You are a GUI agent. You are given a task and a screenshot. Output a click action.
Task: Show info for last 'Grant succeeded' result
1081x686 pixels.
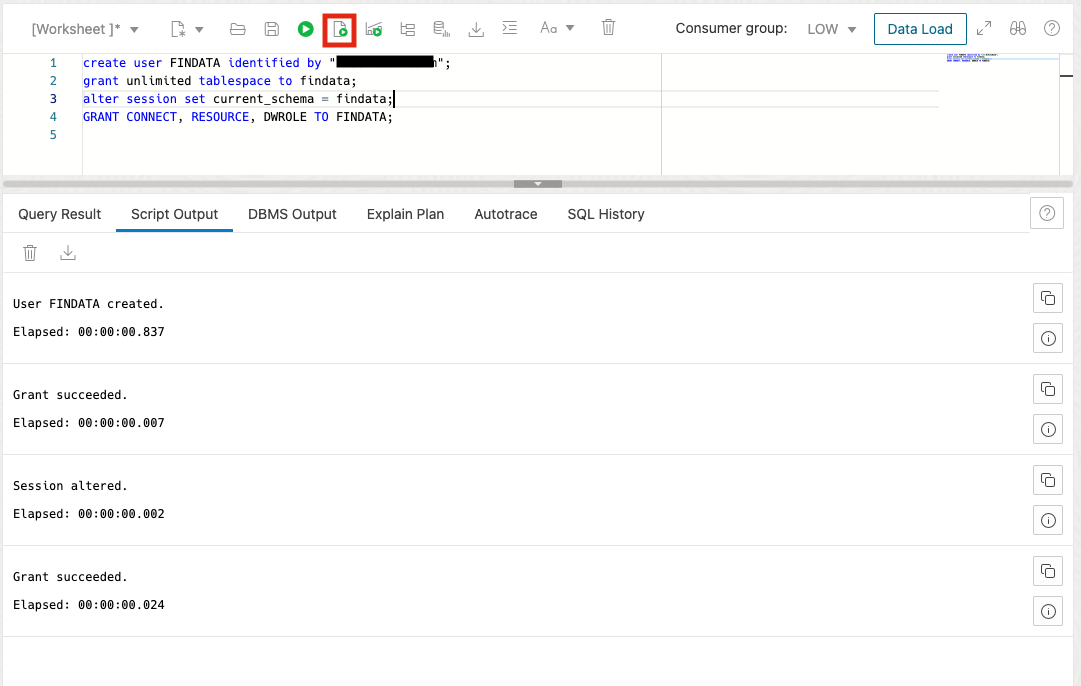pos(1048,612)
